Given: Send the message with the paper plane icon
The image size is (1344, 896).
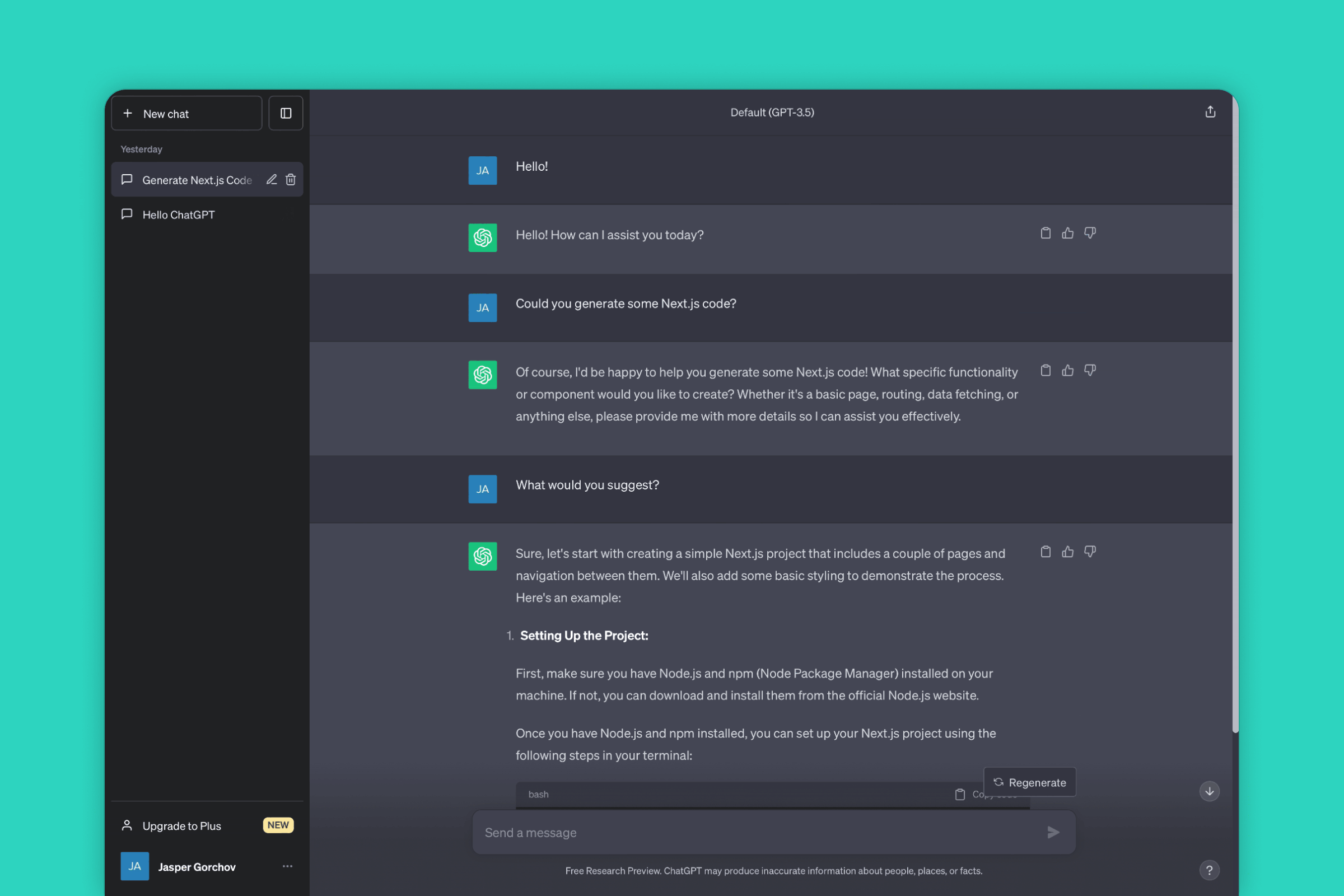Looking at the screenshot, I should click(1053, 832).
